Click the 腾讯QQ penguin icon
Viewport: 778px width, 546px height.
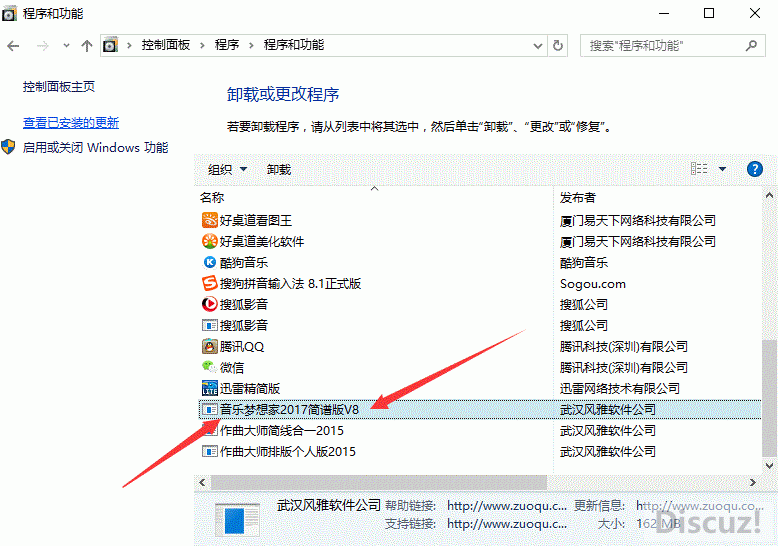coord(209,346)
